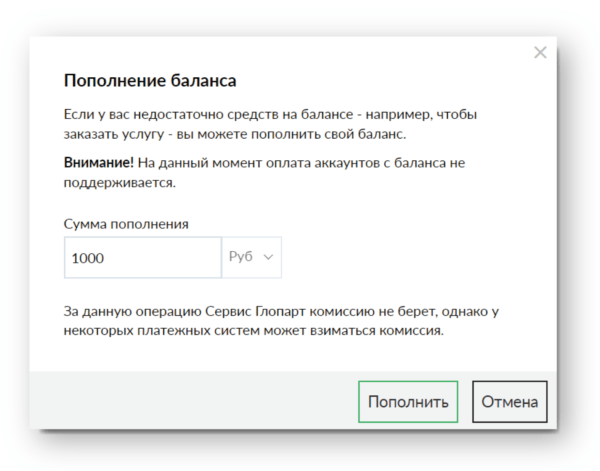Click the commission note about Сервис Глопарт
Image resolution: width=600 pixels, height=471 pixels.
pos(281,321)
